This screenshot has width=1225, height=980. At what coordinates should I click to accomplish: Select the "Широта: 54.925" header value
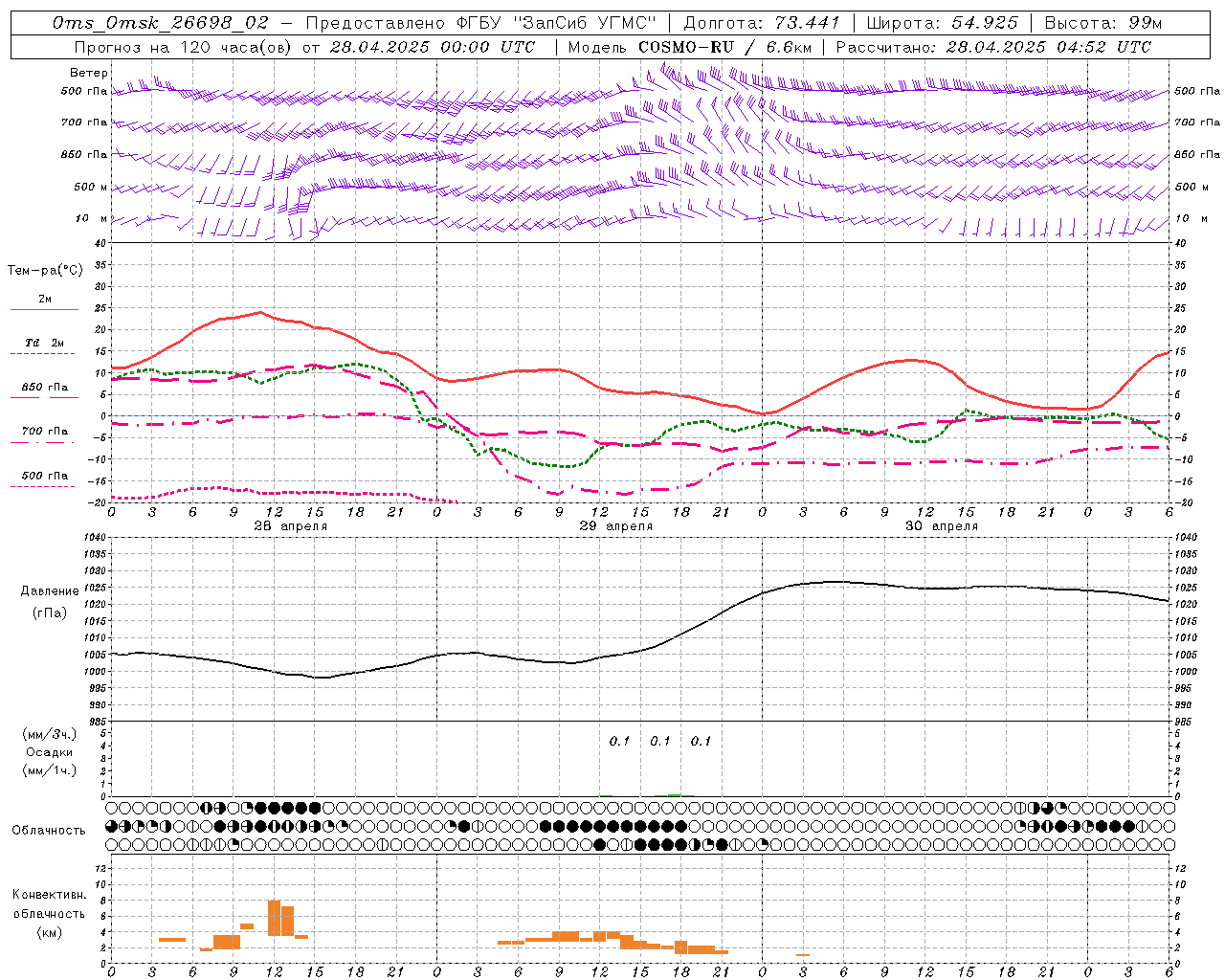click(941, 23)
